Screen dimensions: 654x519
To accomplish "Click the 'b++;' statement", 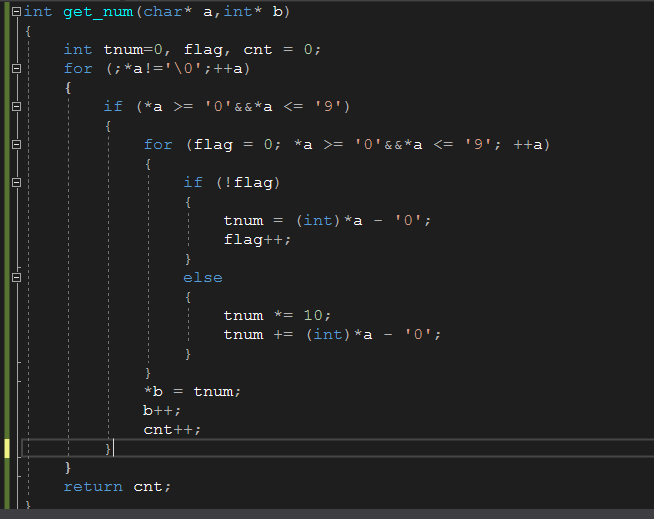I will [x=162, y=411].
